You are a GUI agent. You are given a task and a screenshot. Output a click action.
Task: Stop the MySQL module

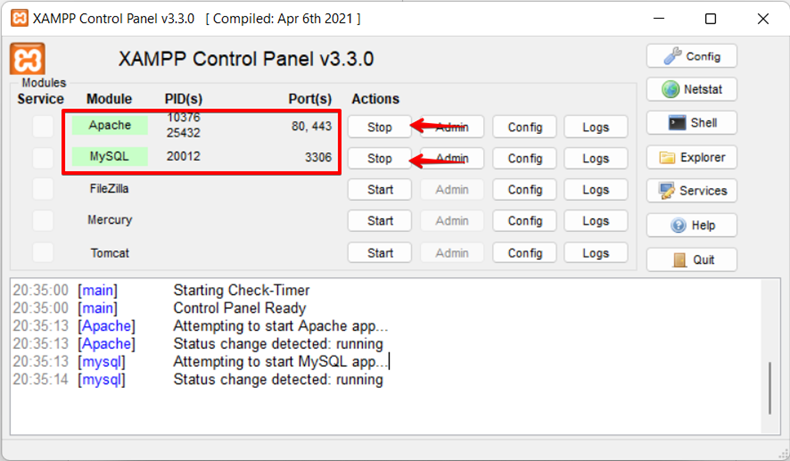coord(379,158)
